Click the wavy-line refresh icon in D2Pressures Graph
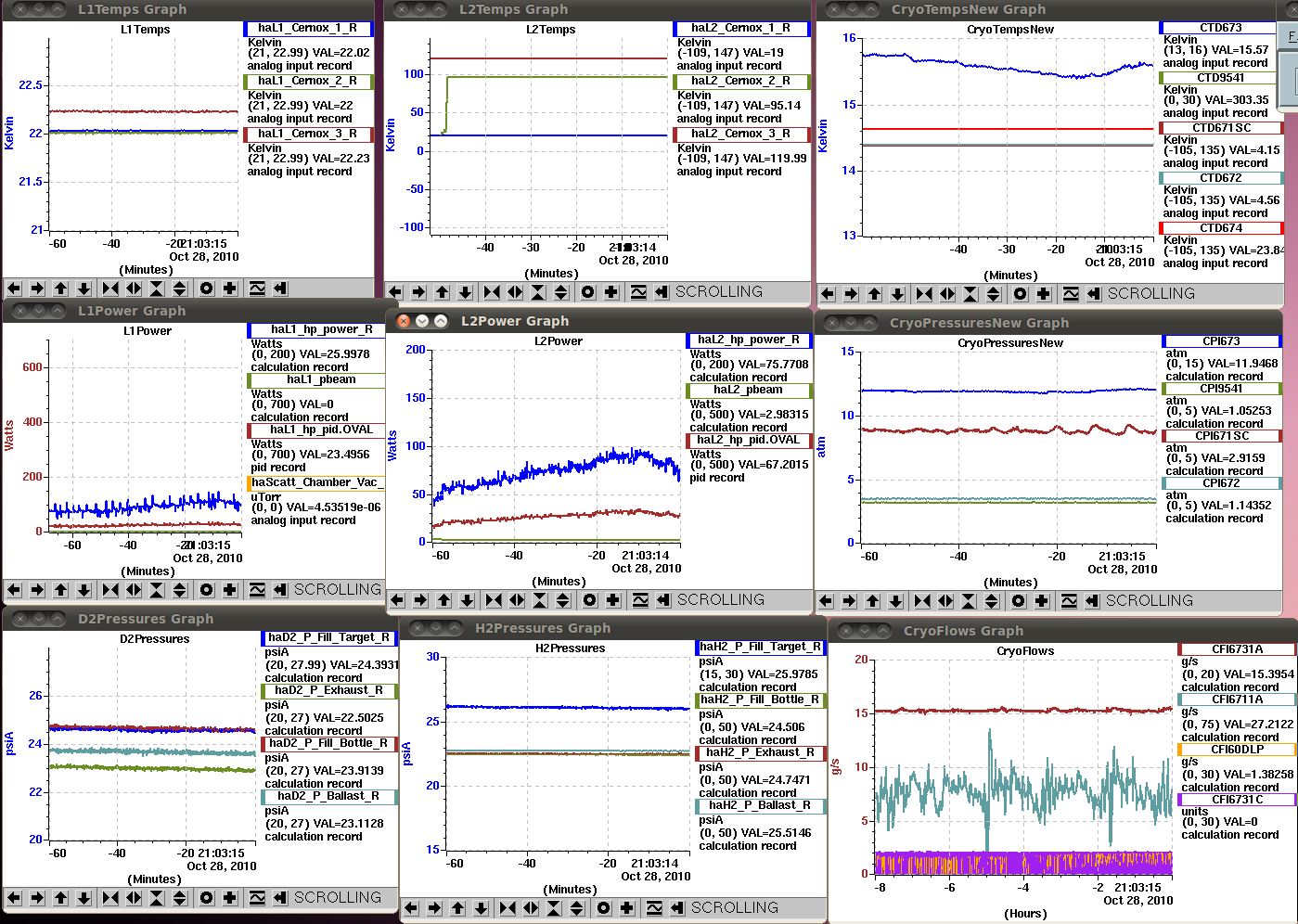 point(257,898)
